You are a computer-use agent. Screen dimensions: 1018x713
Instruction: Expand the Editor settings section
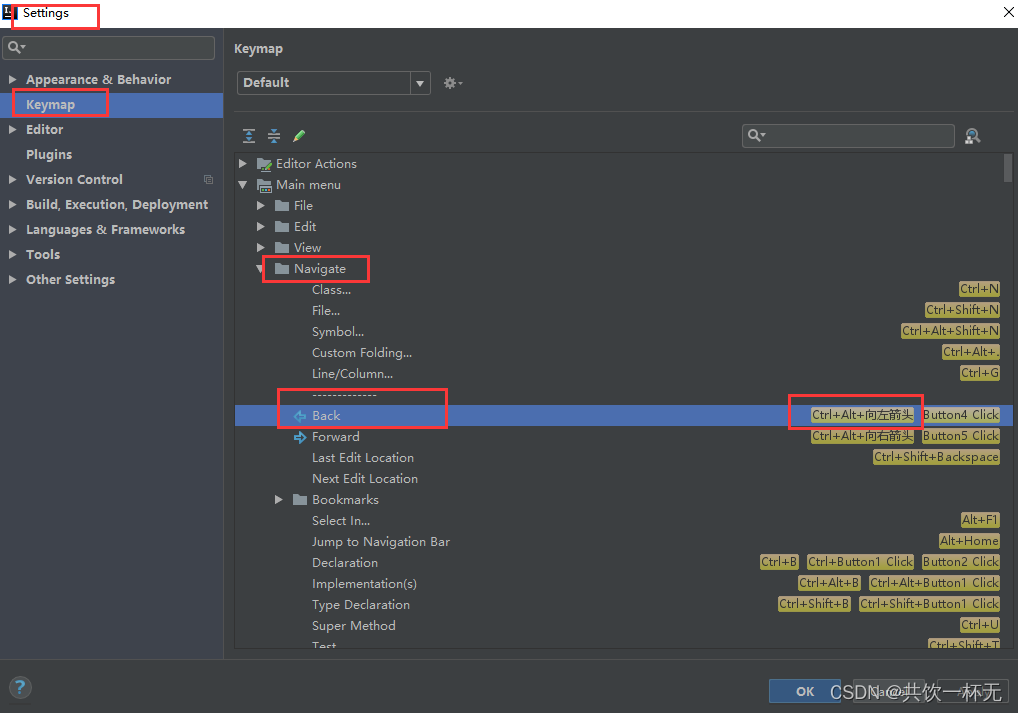tap(12, 129)
